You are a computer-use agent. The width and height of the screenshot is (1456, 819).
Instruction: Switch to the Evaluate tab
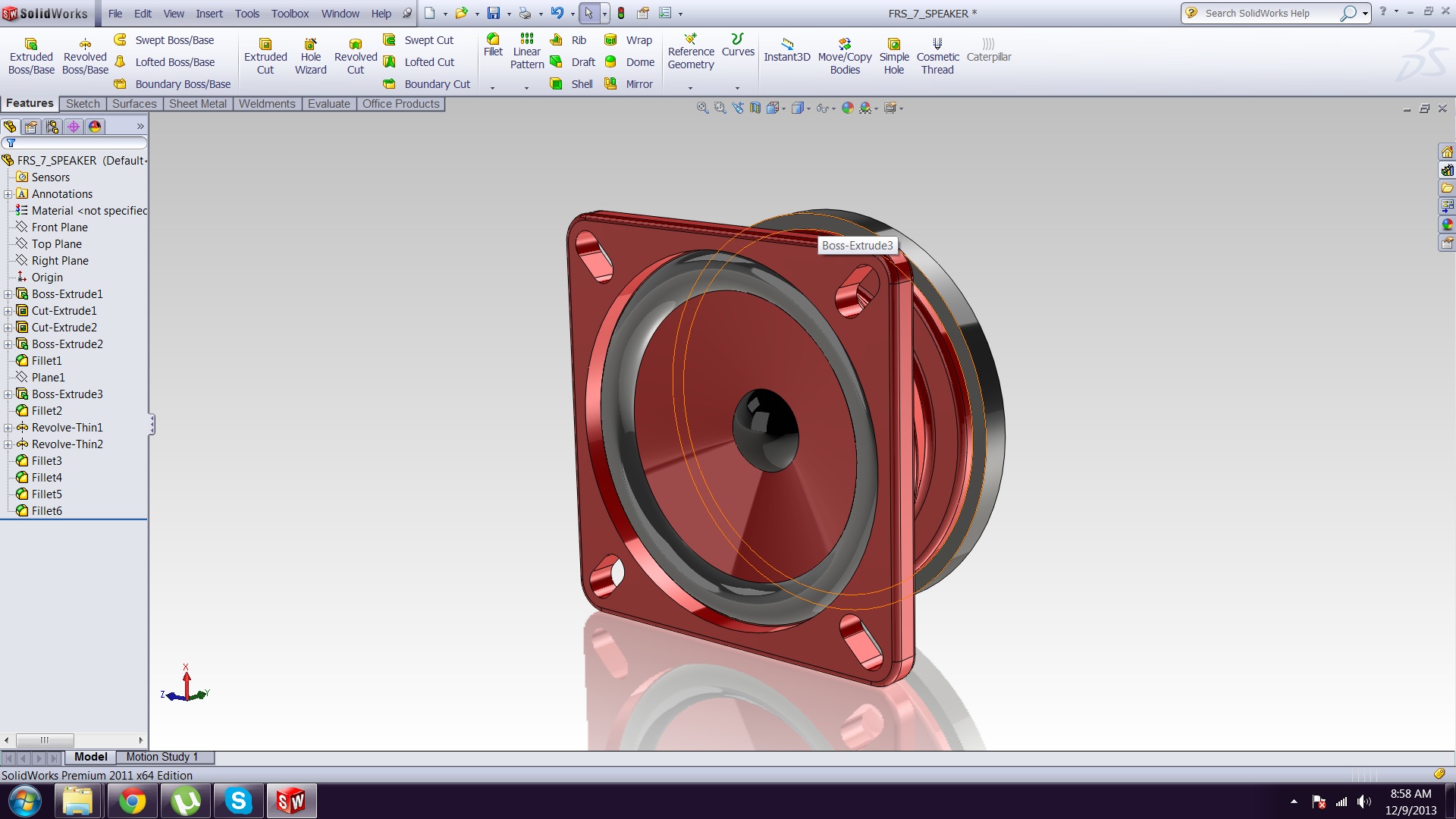click(x=329, y=104)
